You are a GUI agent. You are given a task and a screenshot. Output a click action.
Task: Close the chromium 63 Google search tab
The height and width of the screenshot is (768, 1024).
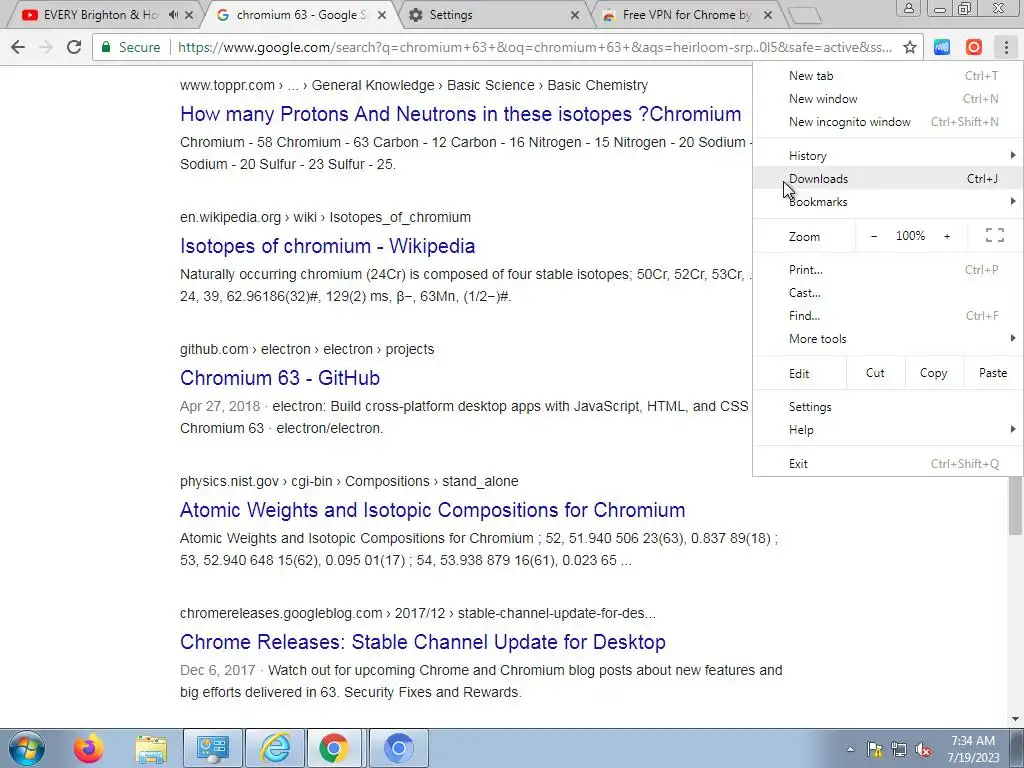pos(382,14)
